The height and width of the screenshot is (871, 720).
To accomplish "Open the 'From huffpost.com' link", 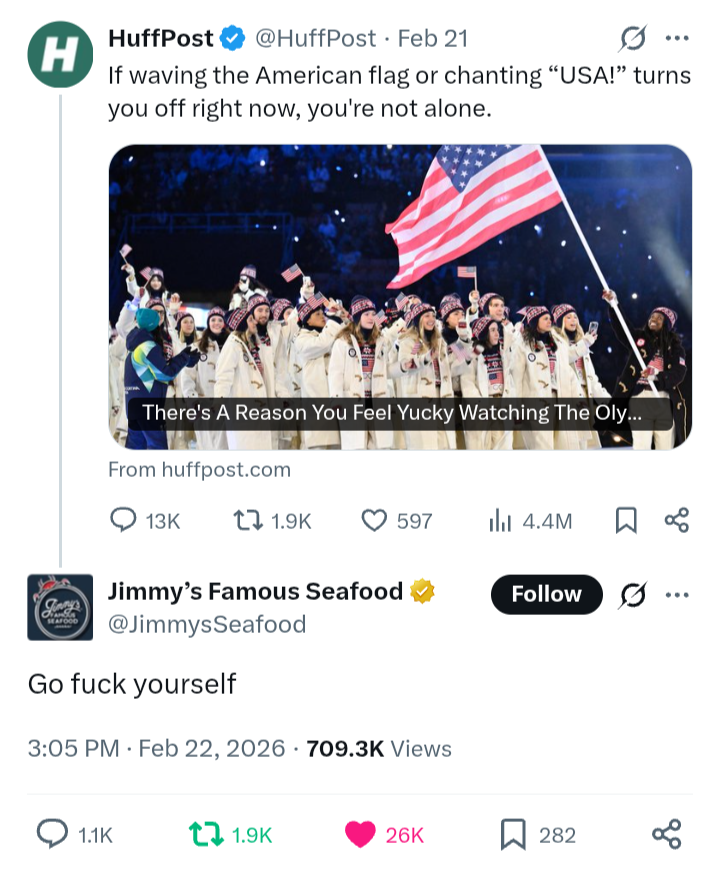I will coord(199,469).
